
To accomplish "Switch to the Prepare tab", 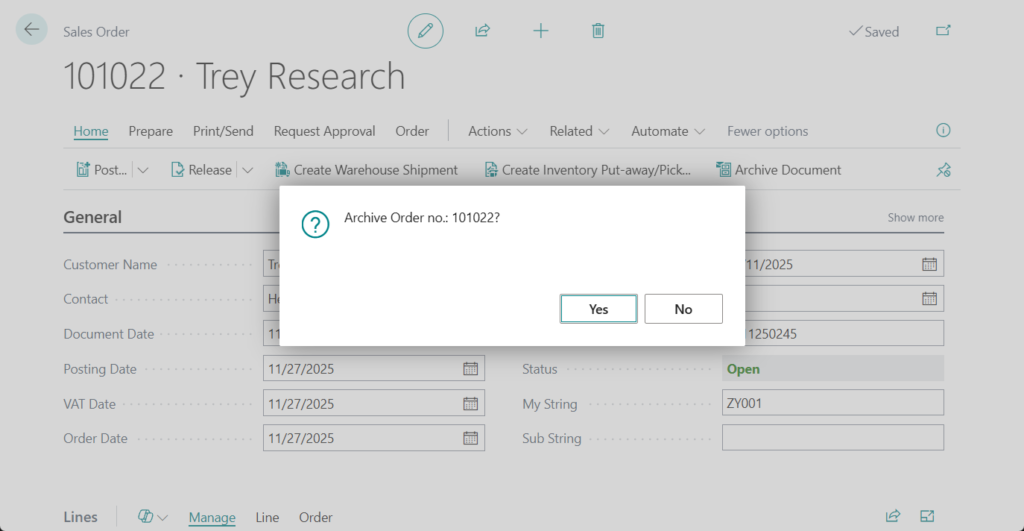I will coord(151,131).
